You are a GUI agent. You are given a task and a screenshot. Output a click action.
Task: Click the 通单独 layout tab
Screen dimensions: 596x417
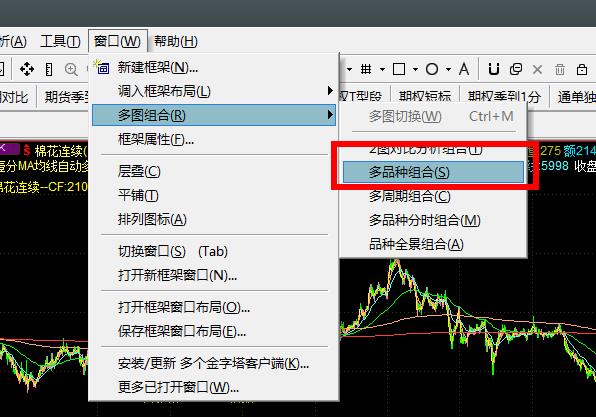(576, 97)
